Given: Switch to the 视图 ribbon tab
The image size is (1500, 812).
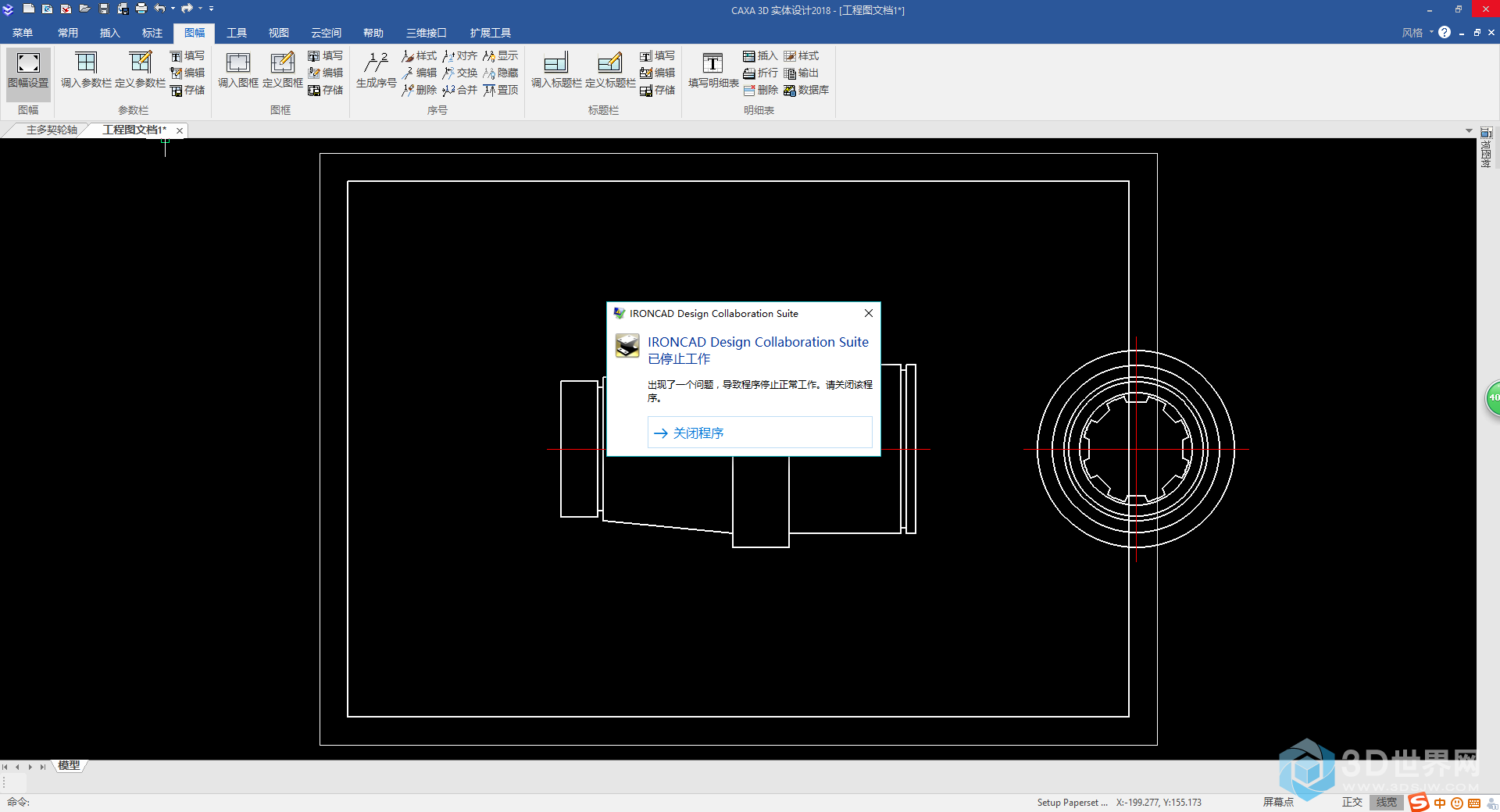Looking at the screenshot, I should 279,33.
